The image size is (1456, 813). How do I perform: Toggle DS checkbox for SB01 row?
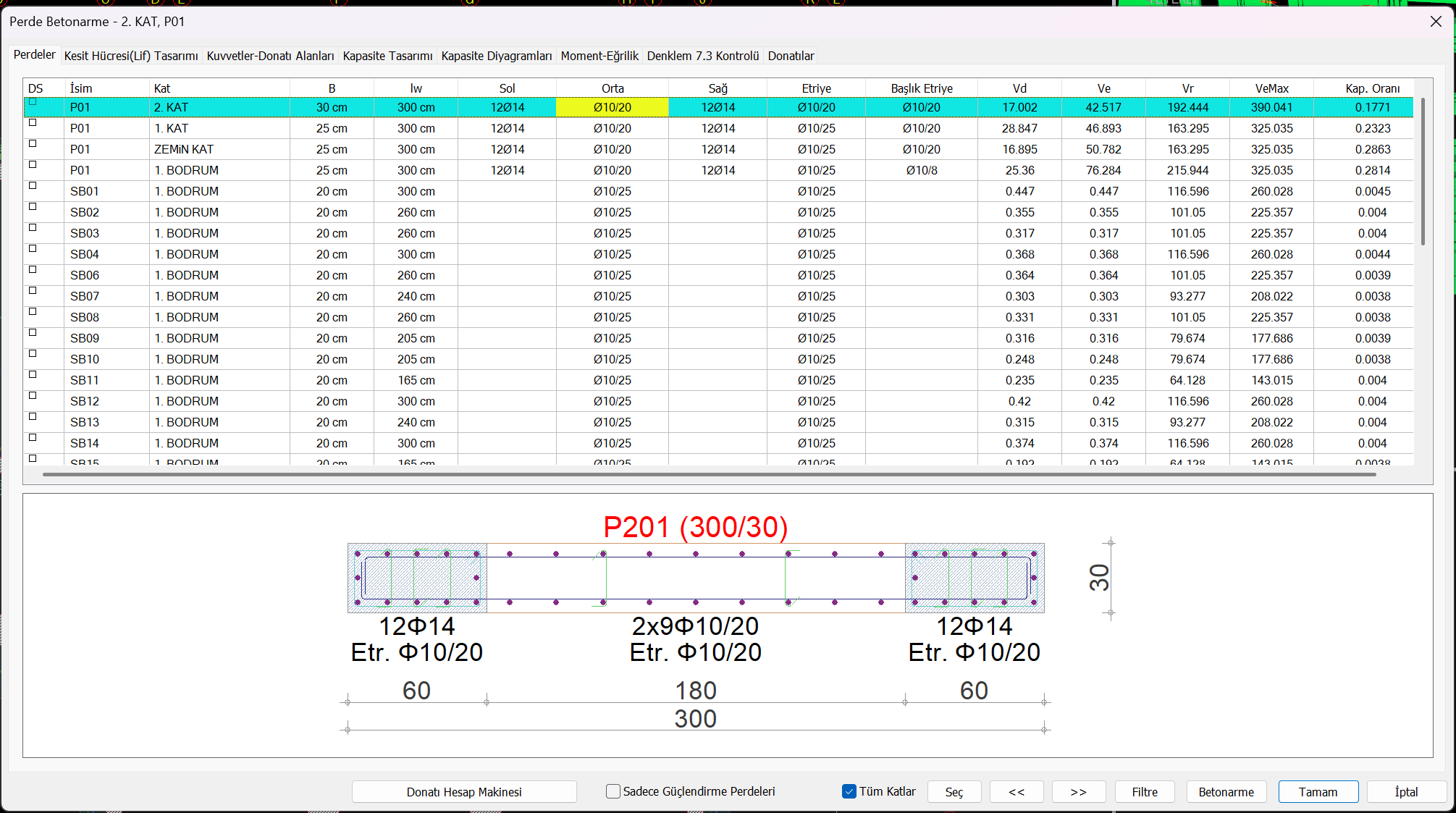(x=33, y=186)
